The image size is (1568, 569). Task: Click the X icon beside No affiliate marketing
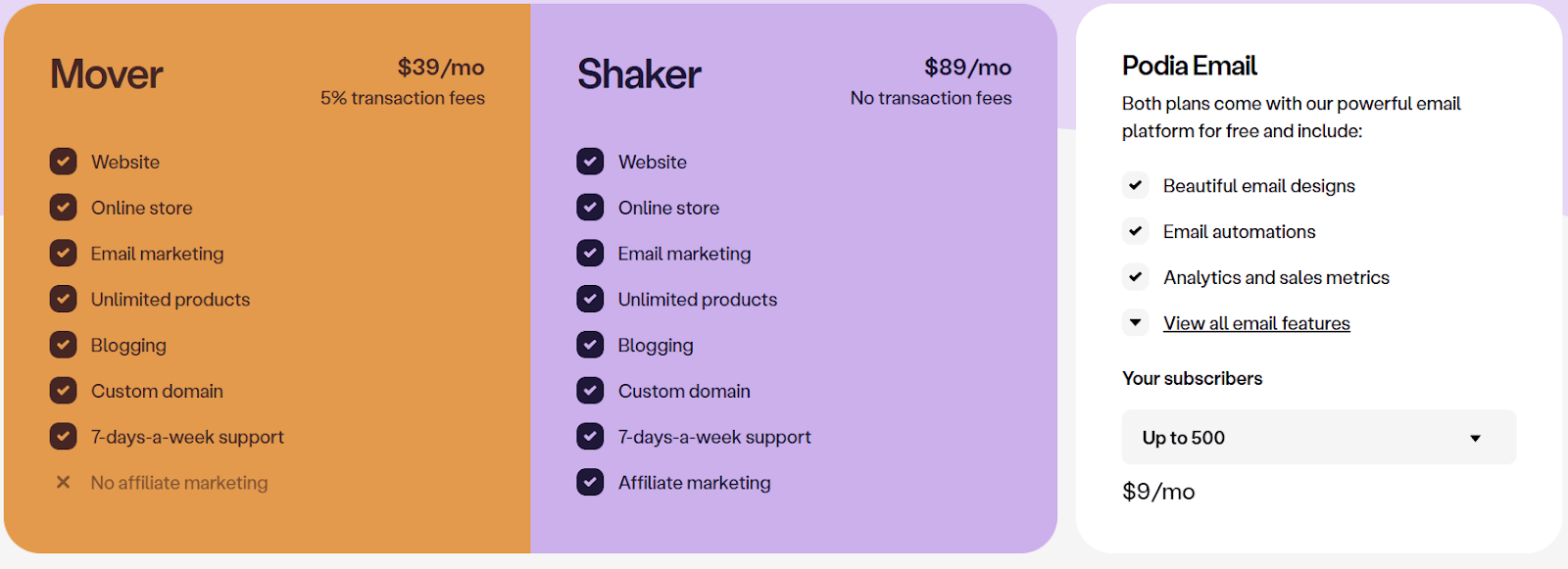(64, 483)
